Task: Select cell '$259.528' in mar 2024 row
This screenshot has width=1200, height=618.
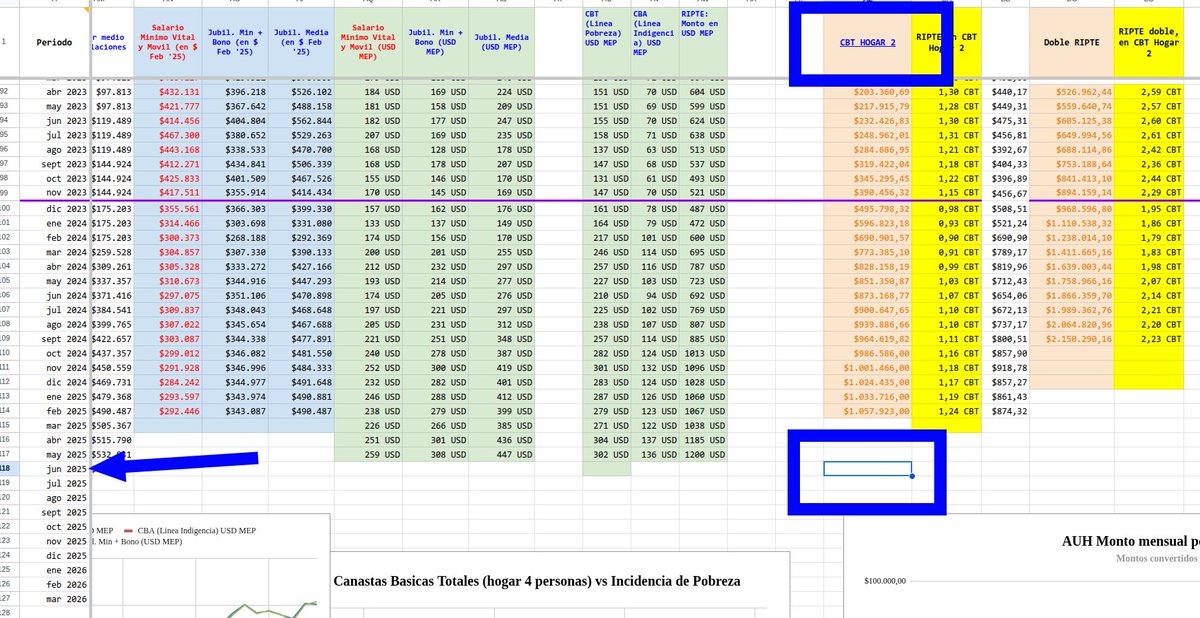Action: tap(112, 253)
